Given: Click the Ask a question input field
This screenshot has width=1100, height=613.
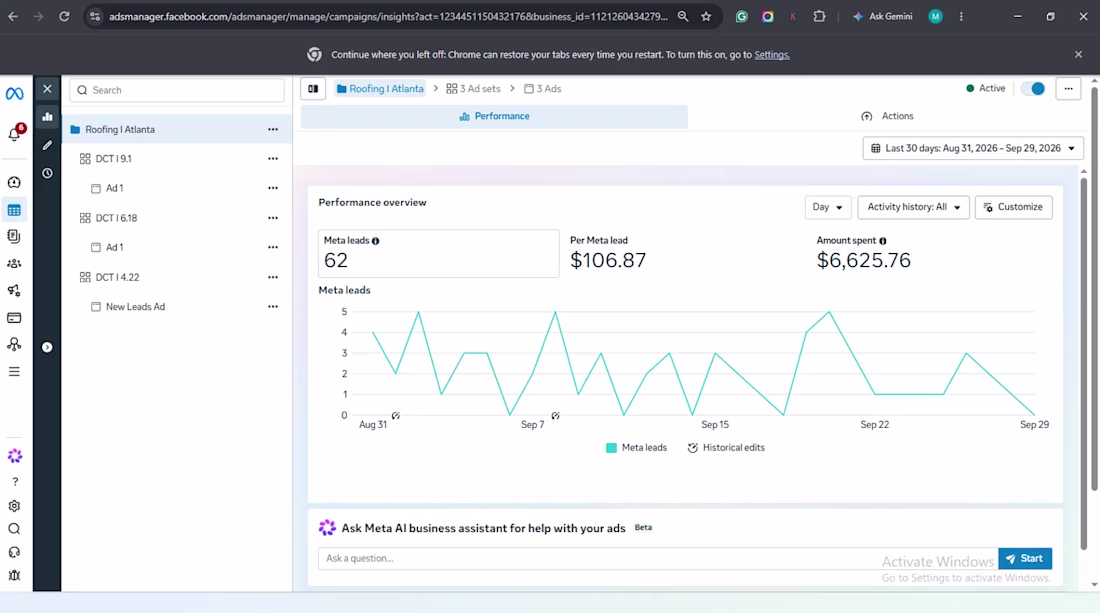Looking at the screenshot, I should [x=658, y=558].
